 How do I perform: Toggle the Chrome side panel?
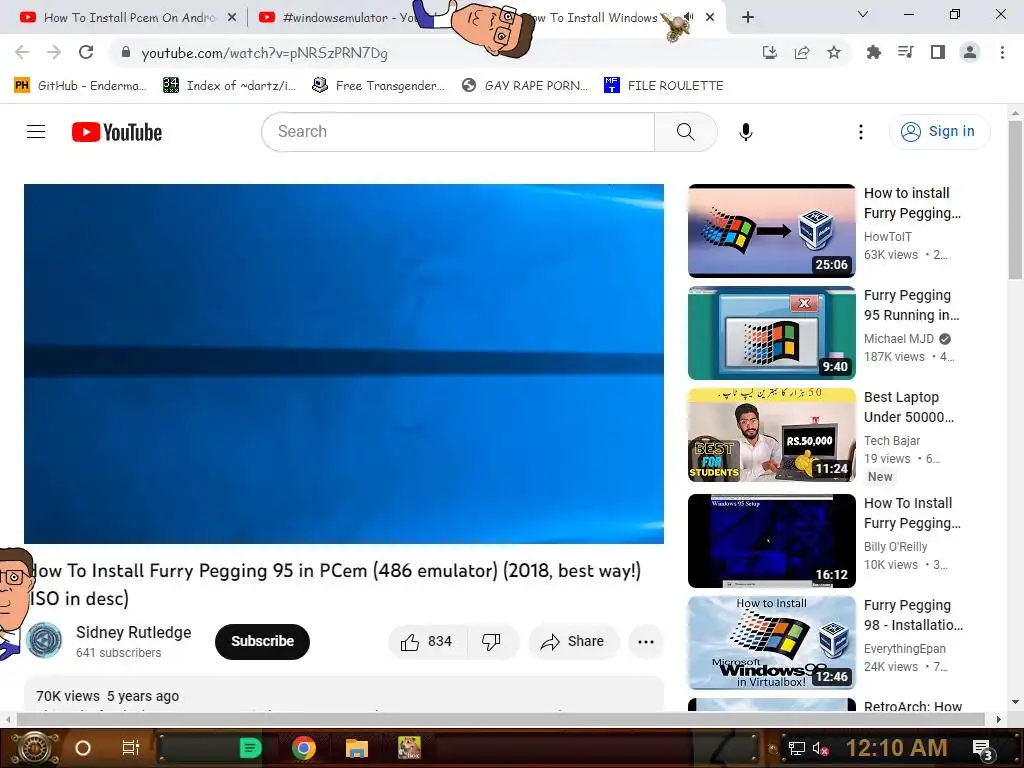[938, 53]
